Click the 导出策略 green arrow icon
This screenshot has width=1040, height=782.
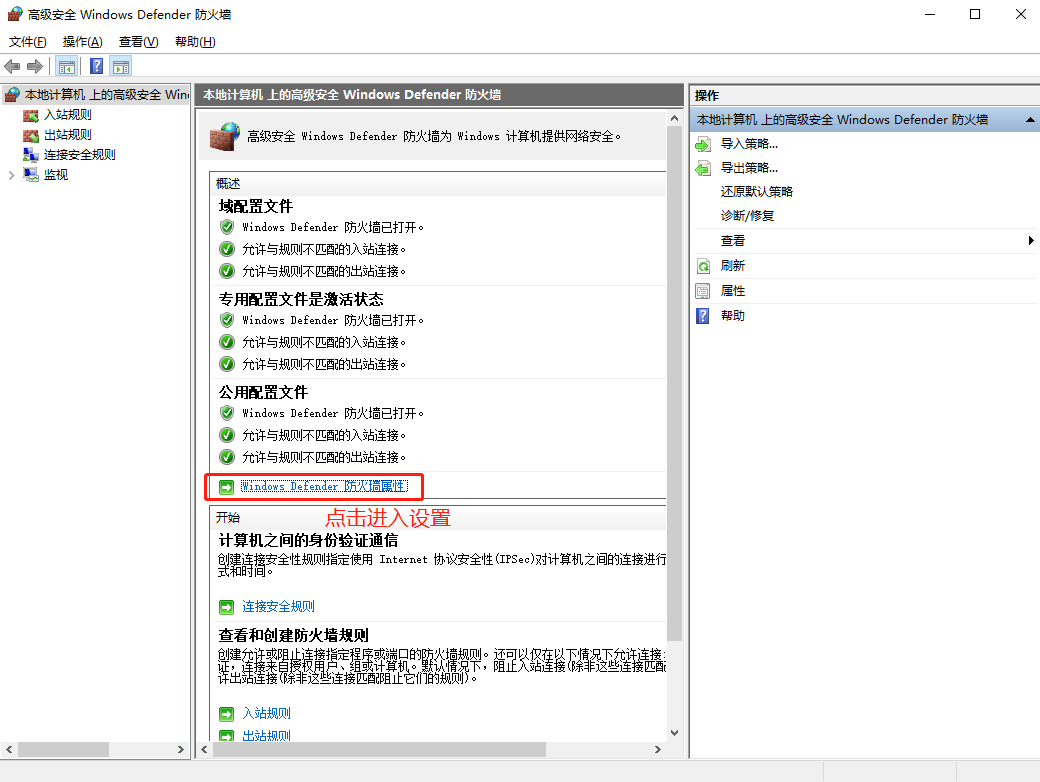(x=703, y=168)
